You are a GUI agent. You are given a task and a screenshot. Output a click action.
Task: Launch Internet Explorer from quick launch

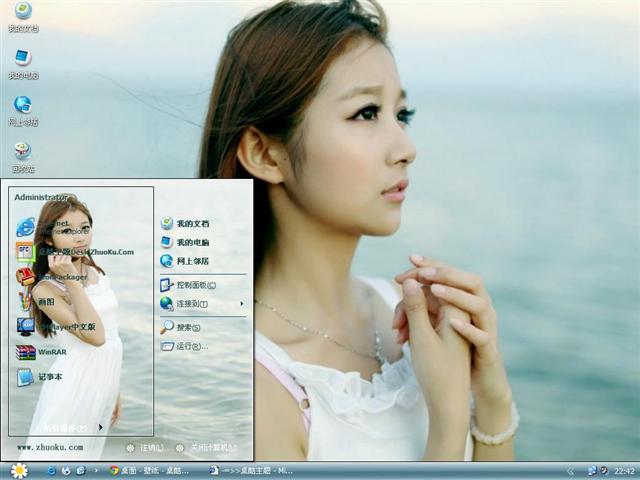(51, 471)
